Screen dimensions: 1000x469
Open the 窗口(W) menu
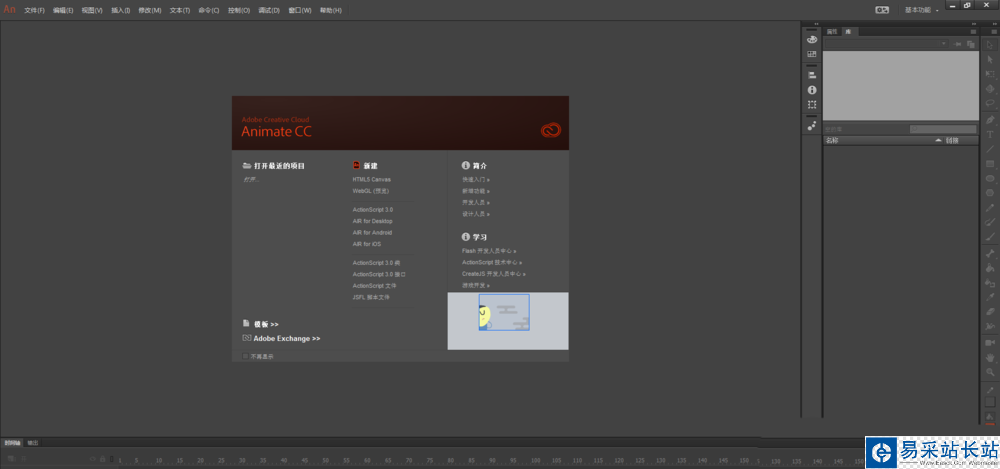(x=300, y=10)
